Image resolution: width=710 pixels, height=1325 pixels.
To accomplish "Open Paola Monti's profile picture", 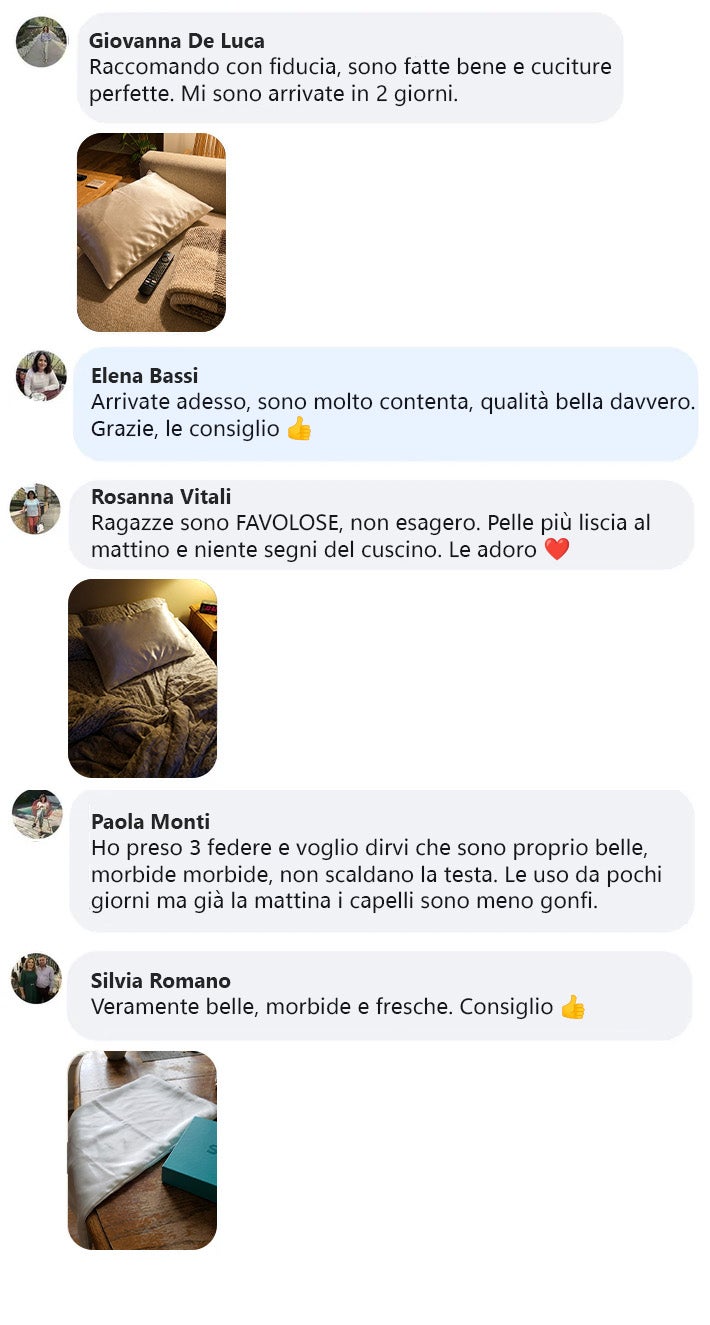I will [x=37, y=814].
